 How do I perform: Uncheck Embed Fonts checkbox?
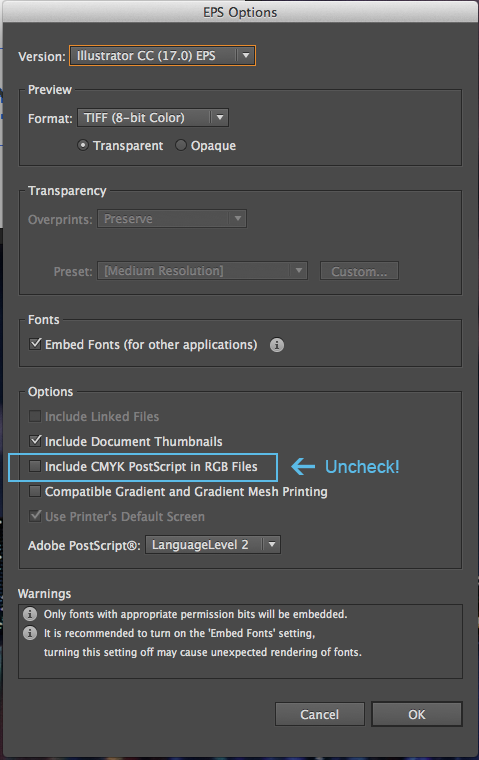[x=35, y=344]
